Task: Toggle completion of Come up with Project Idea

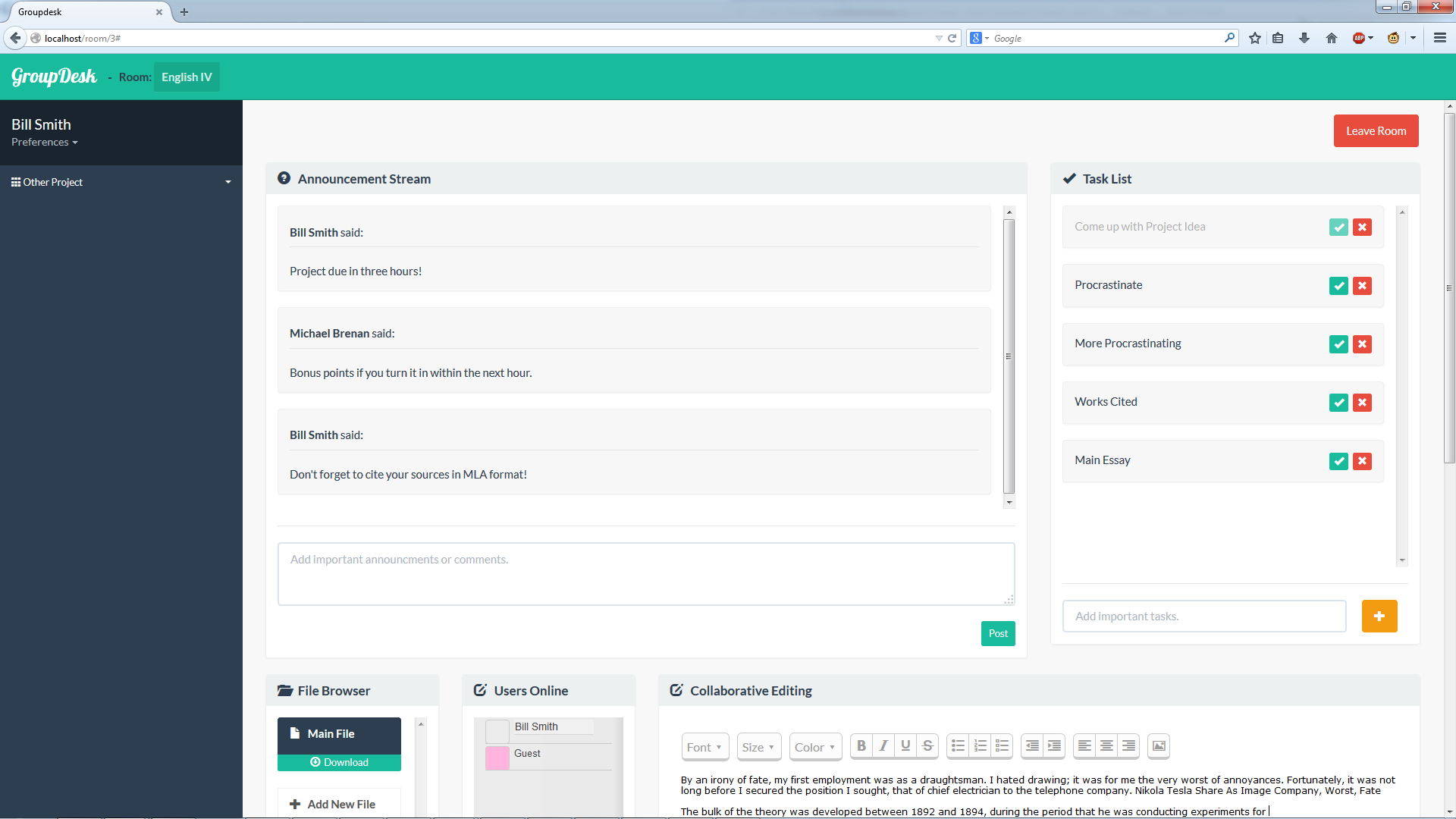Action: 1338,227
